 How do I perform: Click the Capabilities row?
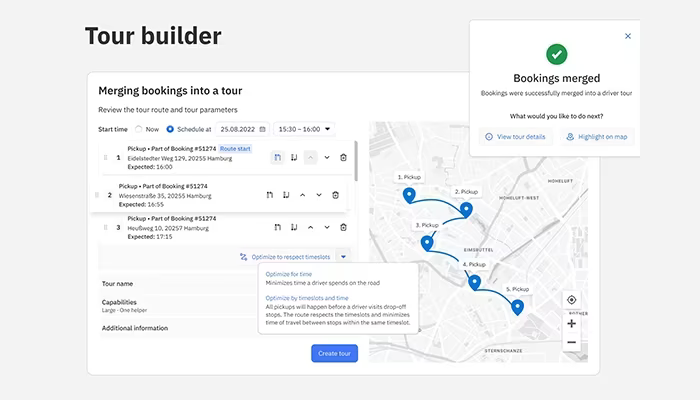point(179,306)
